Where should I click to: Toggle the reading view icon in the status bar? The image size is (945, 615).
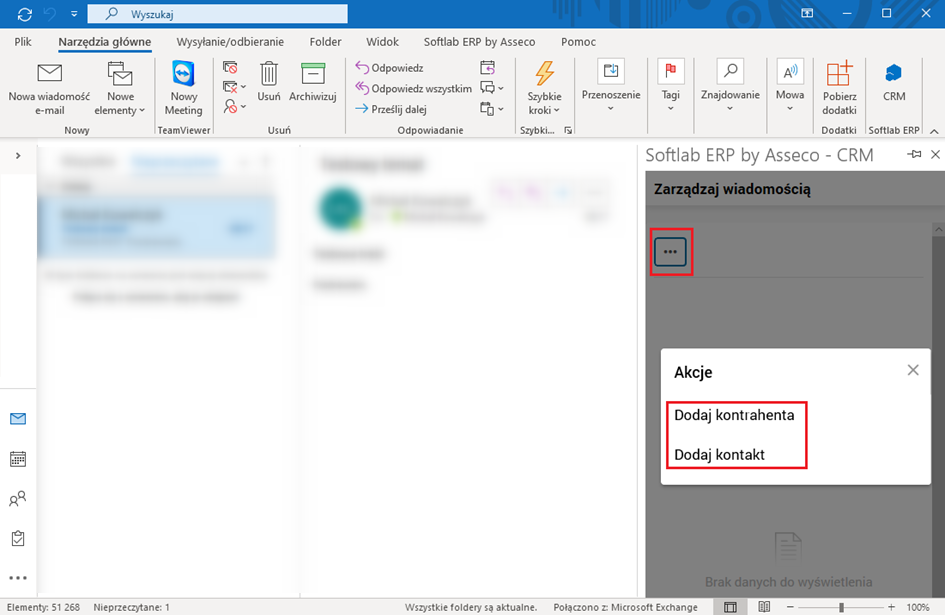coord(764,607)
